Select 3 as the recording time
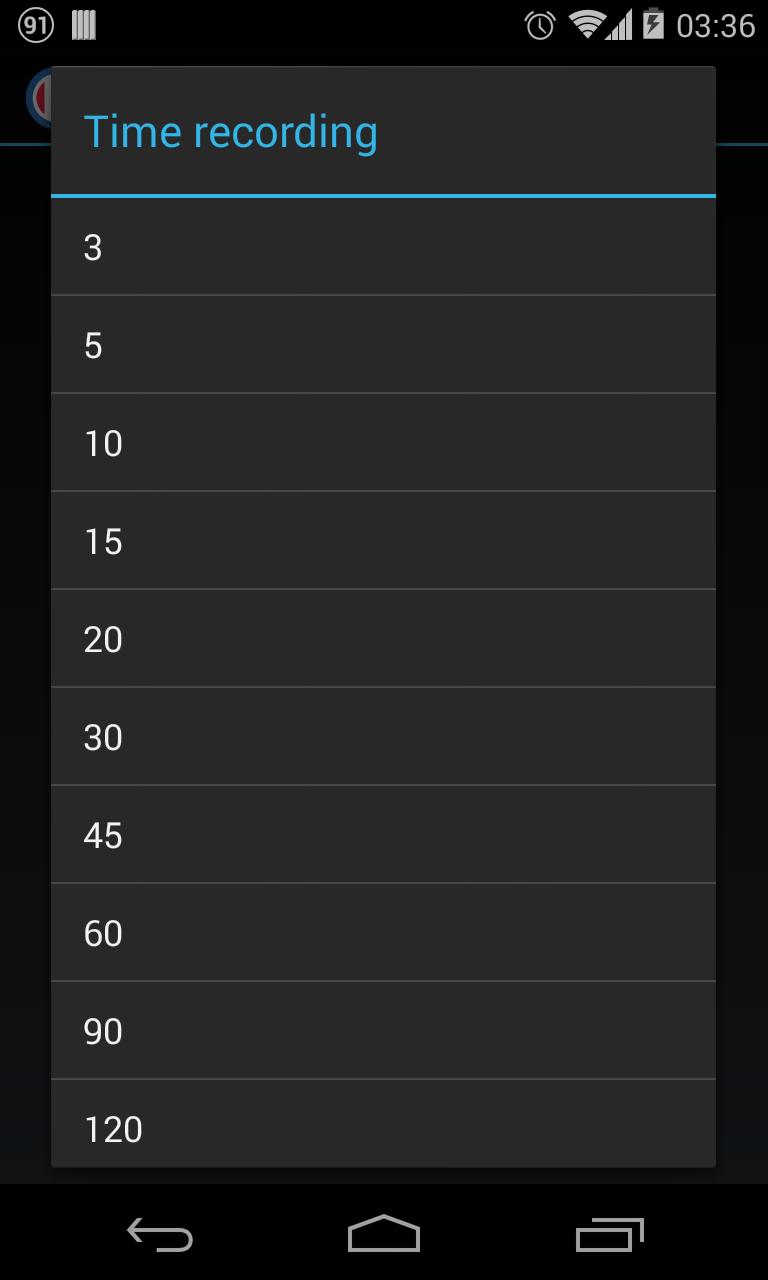 point(383,247)
